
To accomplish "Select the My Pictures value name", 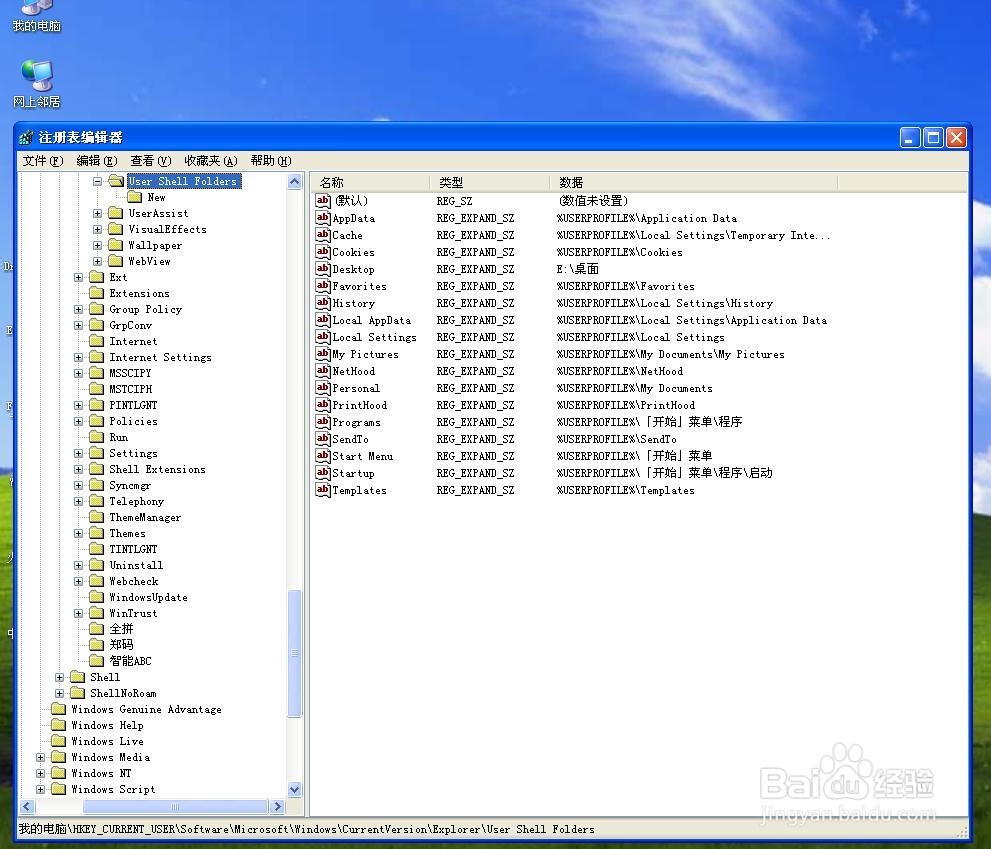I will [x=365, y=354].
